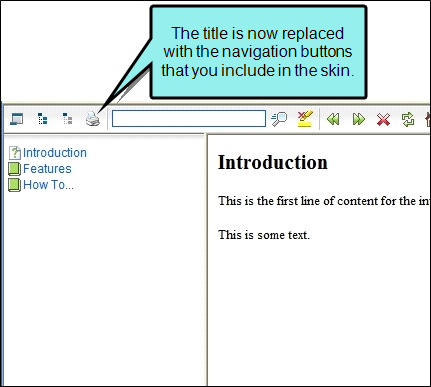Click the green refresh arrows icon
431x387 pixels.
click(x=408, y=119)
